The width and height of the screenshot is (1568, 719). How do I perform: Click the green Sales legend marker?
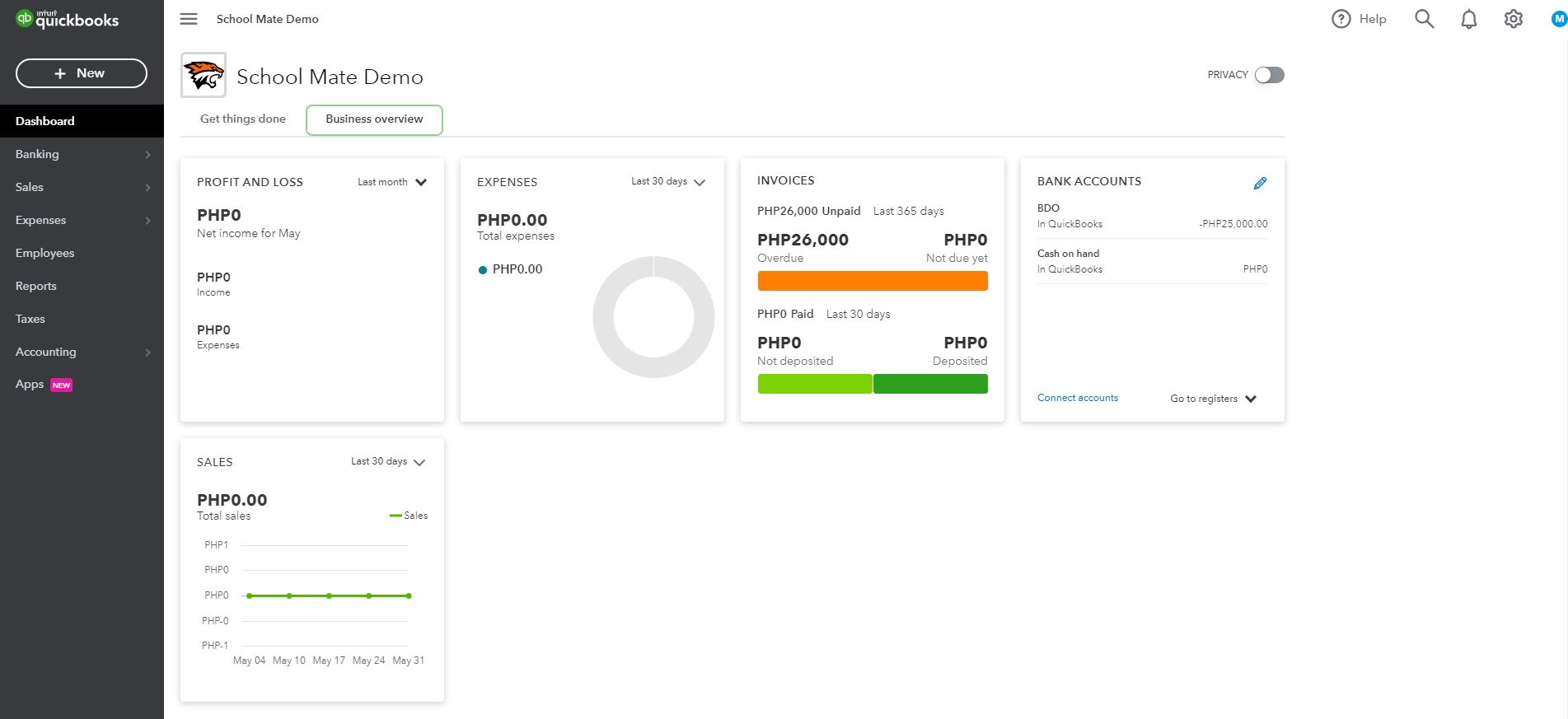[396, 516]
